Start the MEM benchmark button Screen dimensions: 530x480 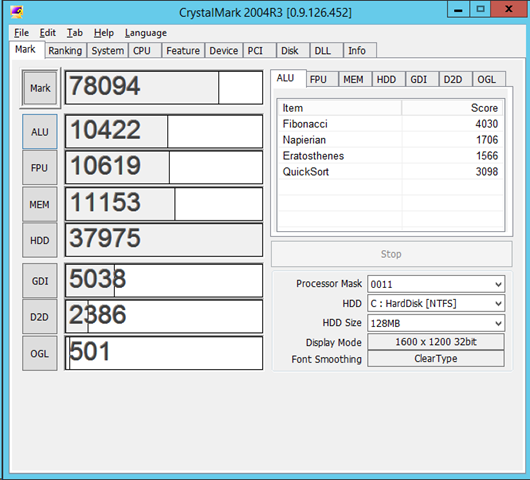[40, 204]
